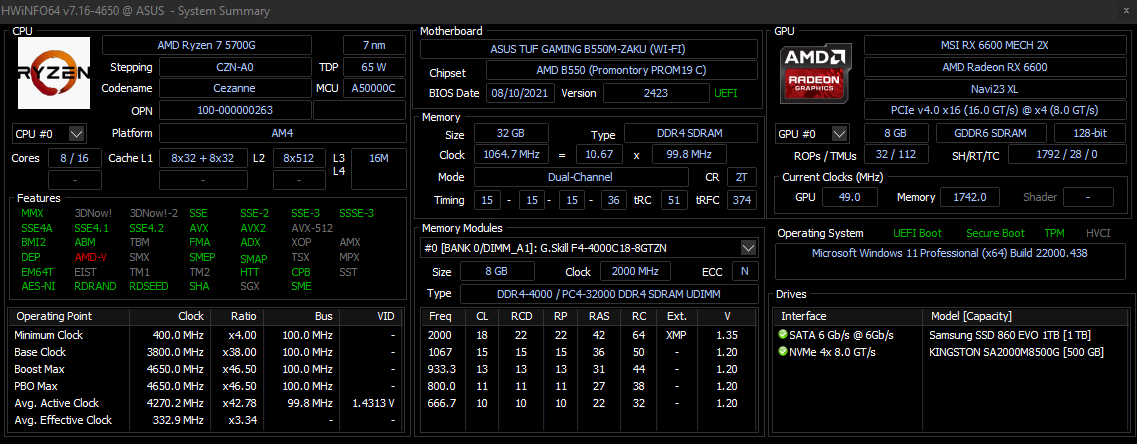This screenshot has height=444, width=1137.
Task: Click the AM4 platform field
Action: [283, 134]
